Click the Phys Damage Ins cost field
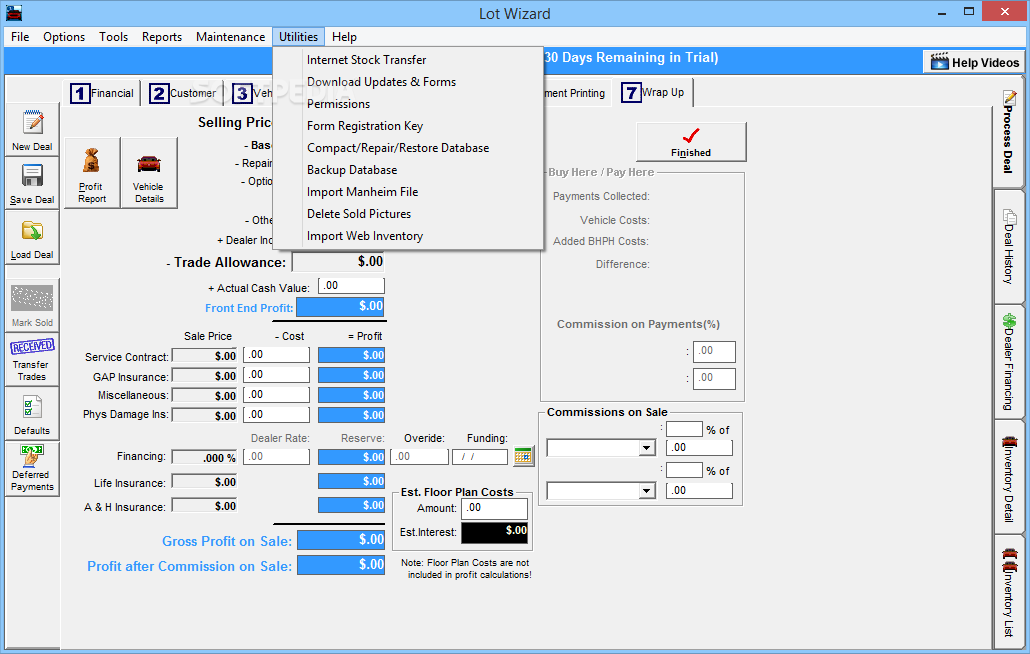Image resolution: width=1030 pixels, height=654 pixels. pos(277,414)
